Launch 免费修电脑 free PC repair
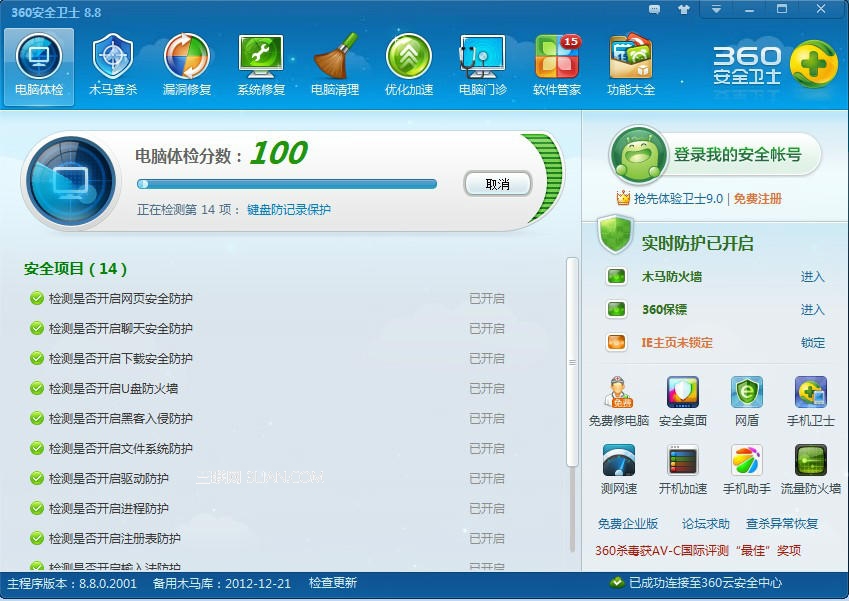The height and width of the screenshot is (601, 849). point(618,398)
